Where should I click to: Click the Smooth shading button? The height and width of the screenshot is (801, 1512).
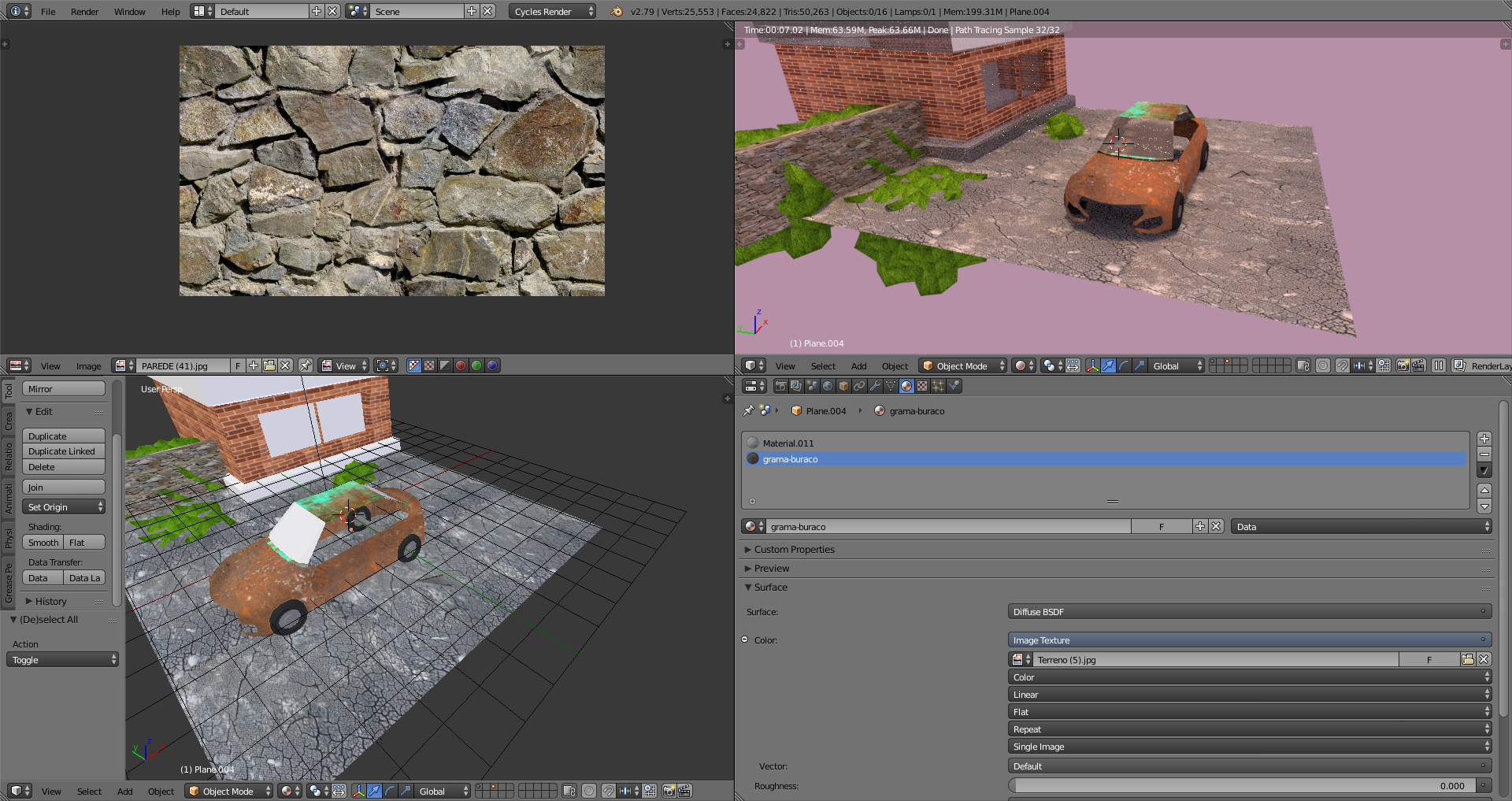pyautogui.click(x=43, y=542)
